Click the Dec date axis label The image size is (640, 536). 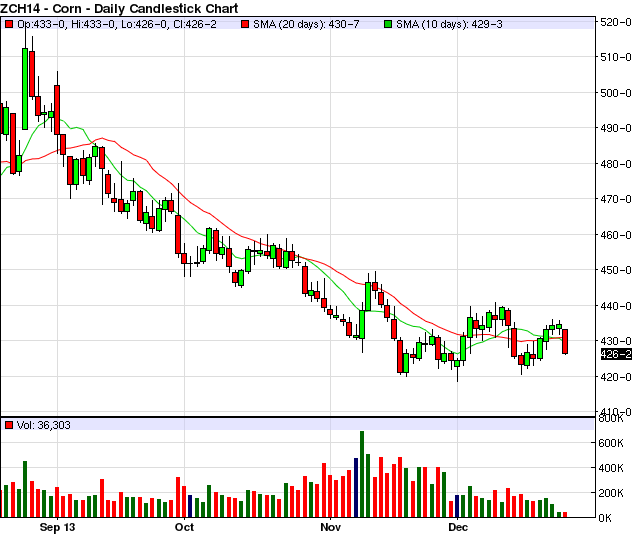click(x=458, y=527)
